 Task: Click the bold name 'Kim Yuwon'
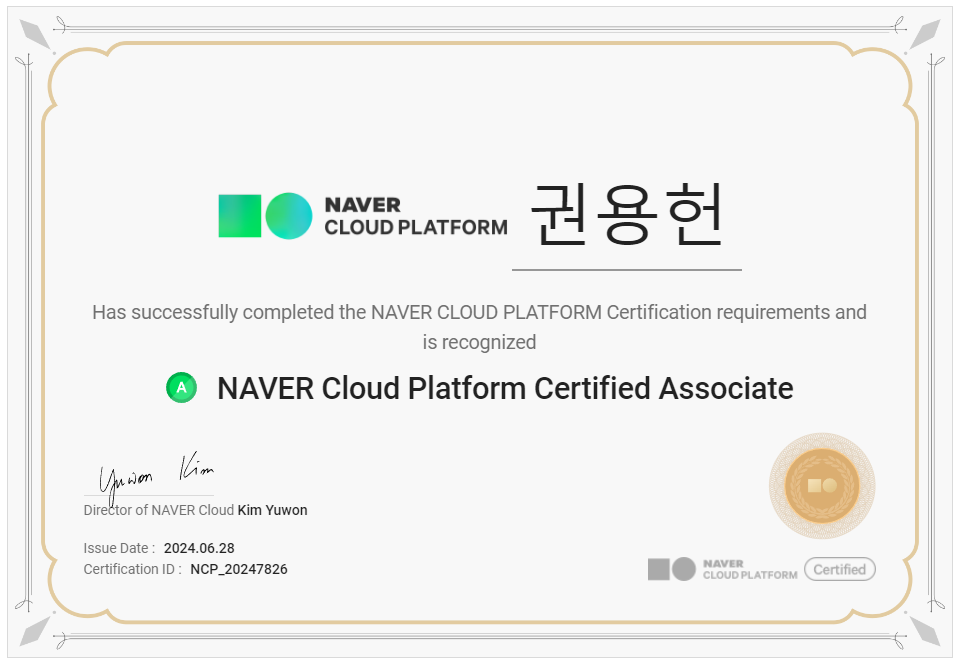coord(272,510)
